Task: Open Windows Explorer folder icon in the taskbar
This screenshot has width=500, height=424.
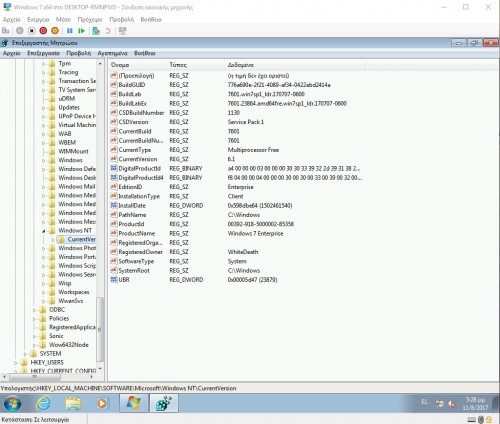Action: (x=73, y=403)
